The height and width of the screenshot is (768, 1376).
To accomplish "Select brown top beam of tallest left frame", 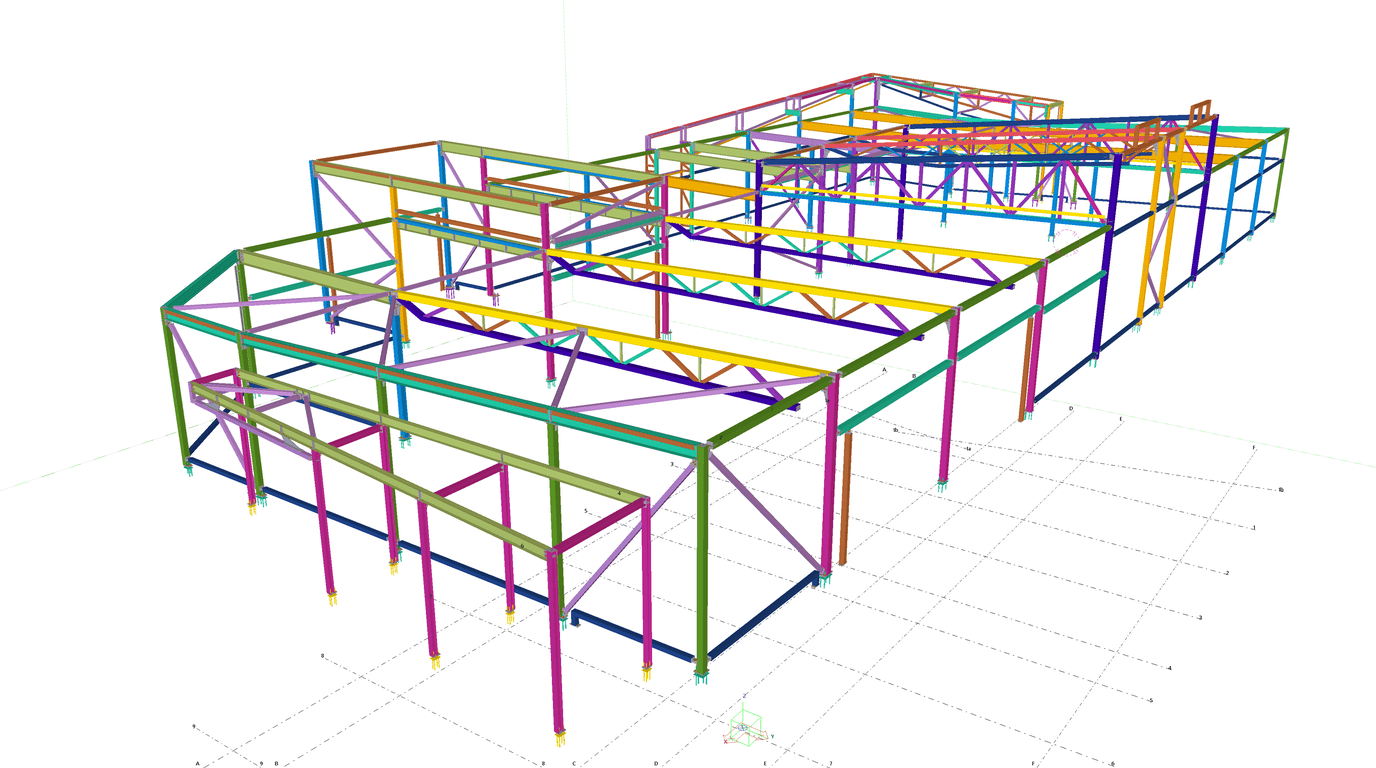I will pyautogui.click(x=375, y=151).
